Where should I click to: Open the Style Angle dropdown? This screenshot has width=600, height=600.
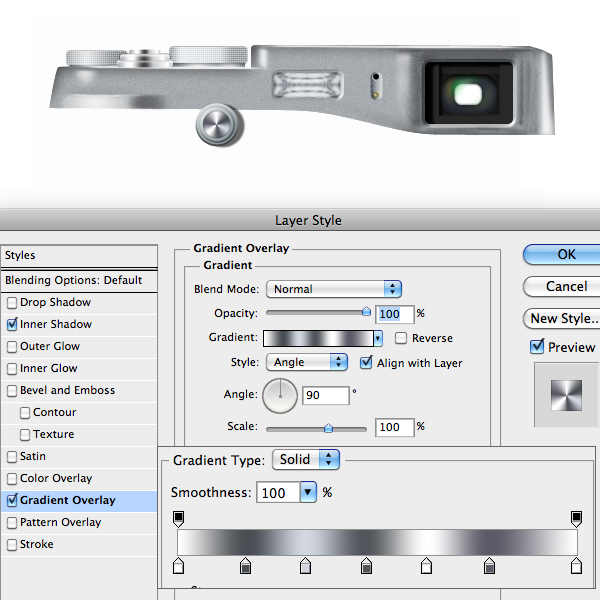point(307,362)
